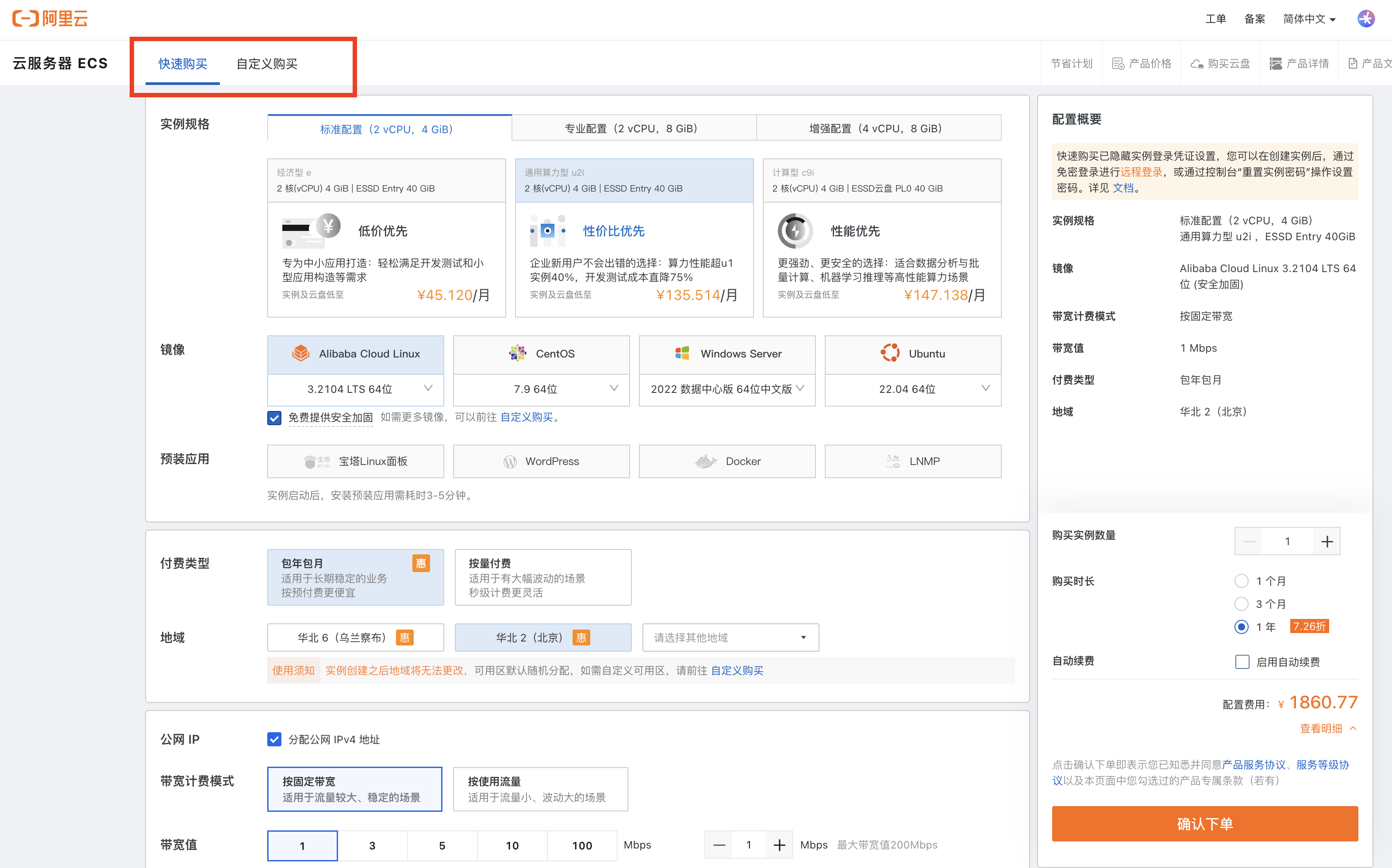The image size is (1392, 868).
Task: Increase instance quantity with plus
Action: click(x=1327, y=542)
